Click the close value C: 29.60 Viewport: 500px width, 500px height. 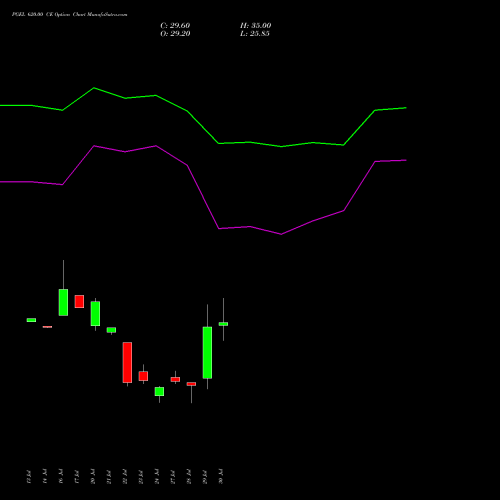175,26
